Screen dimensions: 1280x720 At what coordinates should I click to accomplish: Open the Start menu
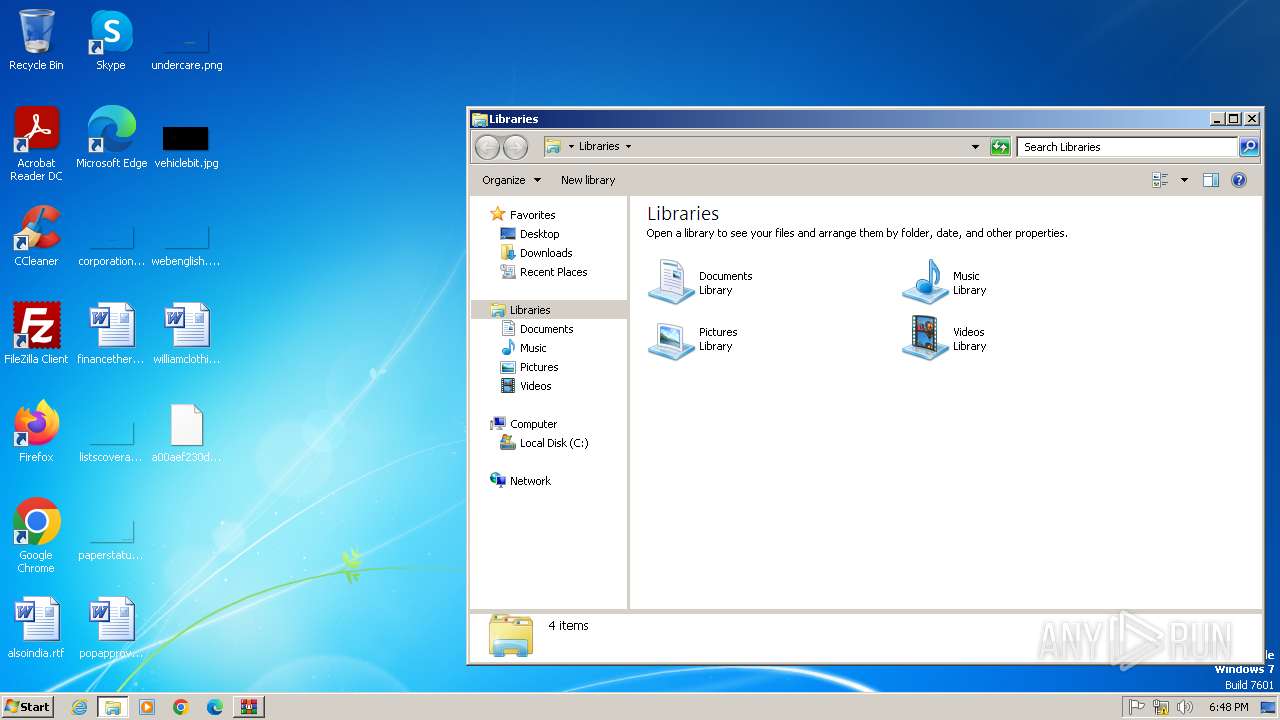(28, 707)
